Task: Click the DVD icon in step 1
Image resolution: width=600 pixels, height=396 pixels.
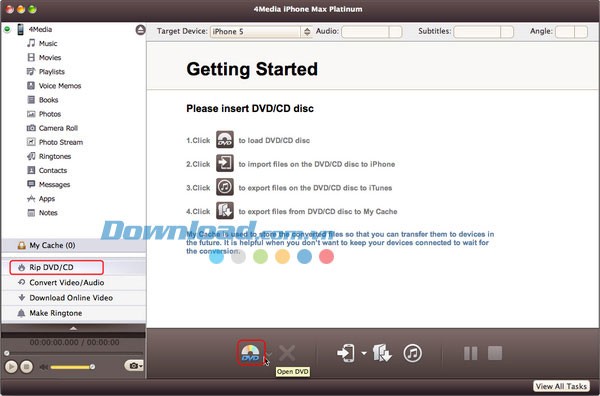Action: tap(225, 140)
